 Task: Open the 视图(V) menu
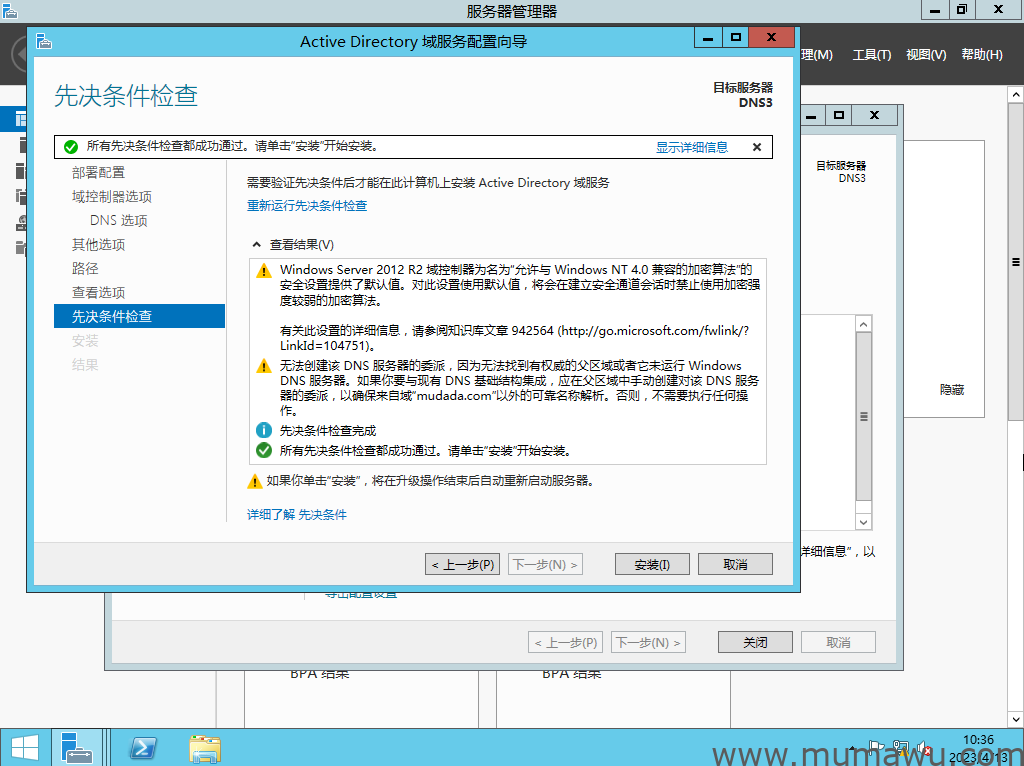pyautogui.click(x=925, y=55)
